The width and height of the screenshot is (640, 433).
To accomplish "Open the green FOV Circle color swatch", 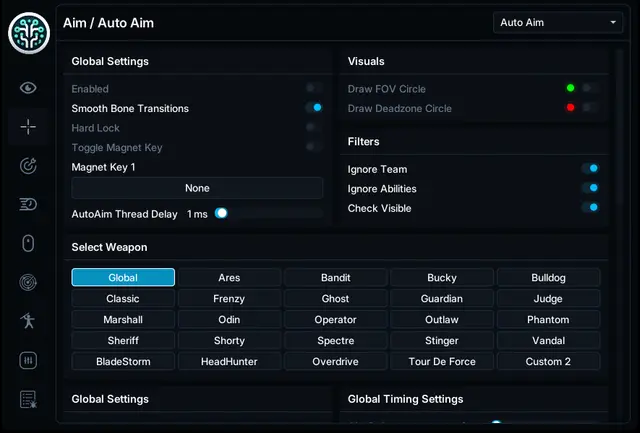I will pos(571,88).
